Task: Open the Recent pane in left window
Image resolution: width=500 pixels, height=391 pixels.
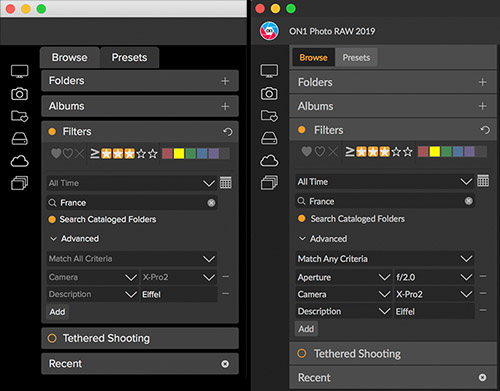Action: click(140, 364)
